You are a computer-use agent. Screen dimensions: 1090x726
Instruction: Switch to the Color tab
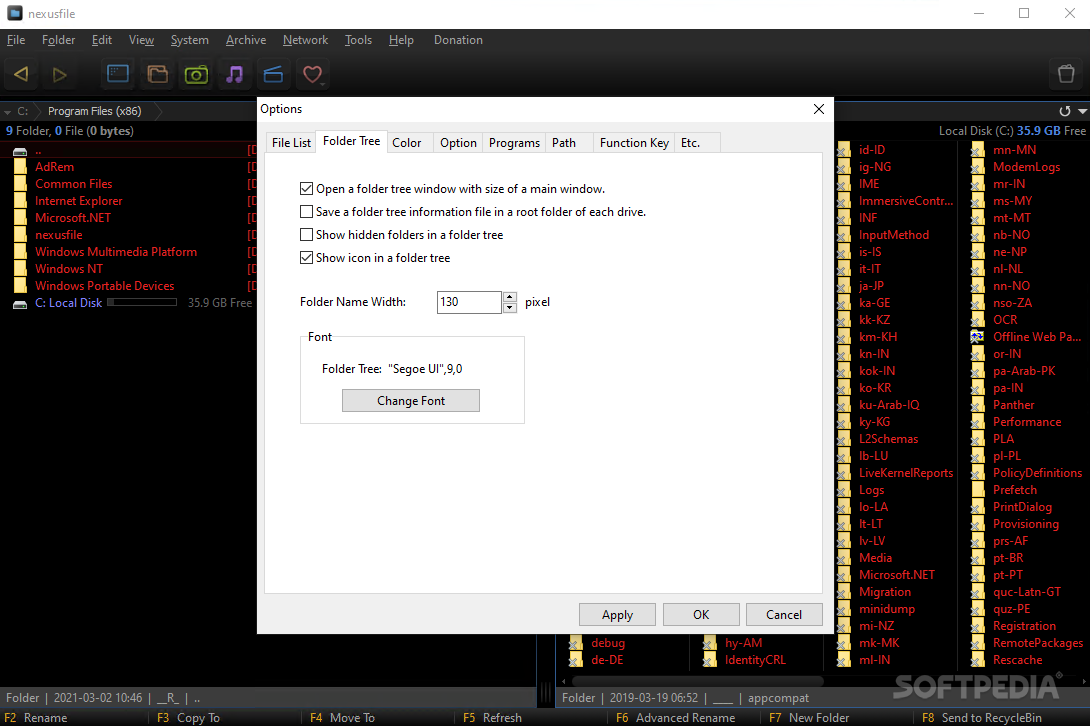pos(407,143)
